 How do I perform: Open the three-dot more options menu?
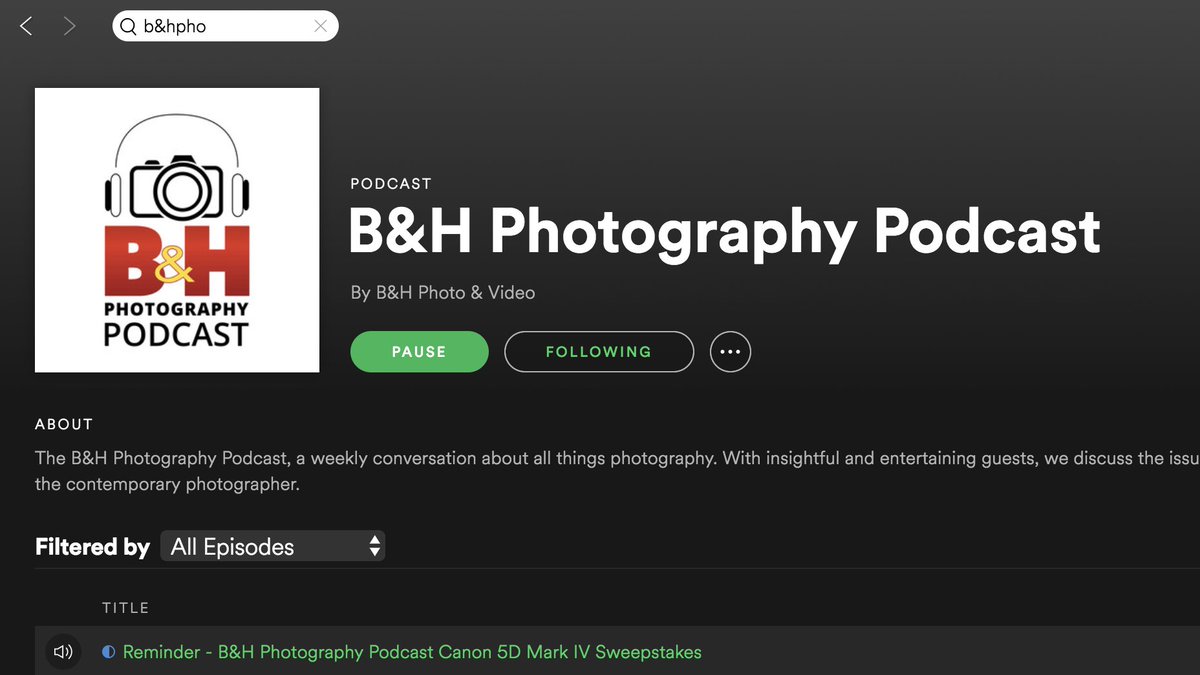[730, 352]
